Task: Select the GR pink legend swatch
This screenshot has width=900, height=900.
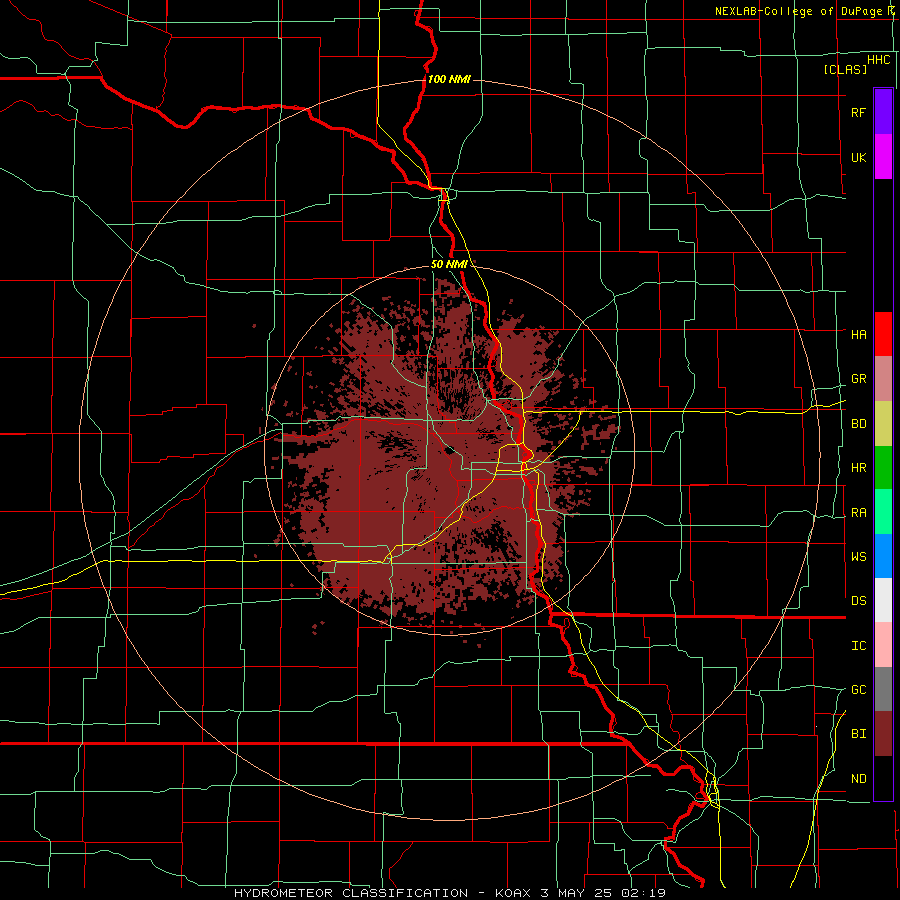Action: [883, 378]
